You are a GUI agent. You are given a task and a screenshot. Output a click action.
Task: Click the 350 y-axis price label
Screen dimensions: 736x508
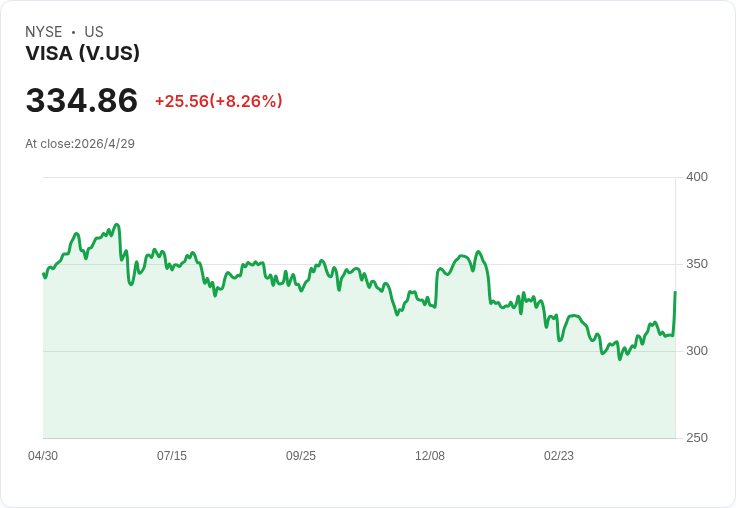(696, 264)
